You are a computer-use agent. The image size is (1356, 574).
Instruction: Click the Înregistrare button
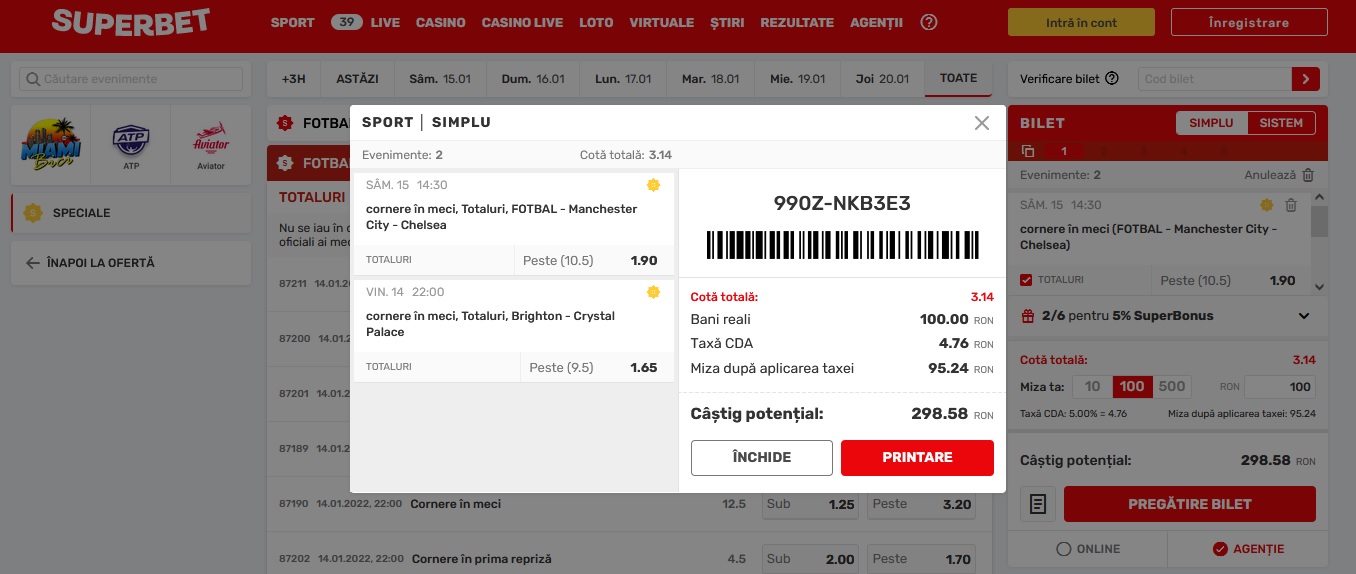[1248, 22]
